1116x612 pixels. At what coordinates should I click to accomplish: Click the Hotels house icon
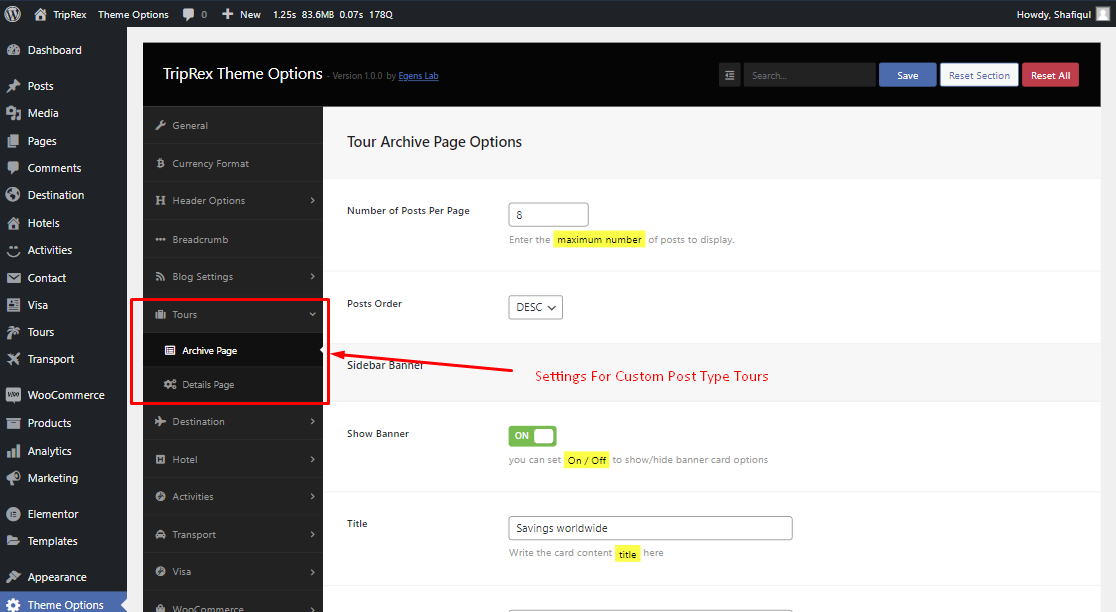click(14, 223)
